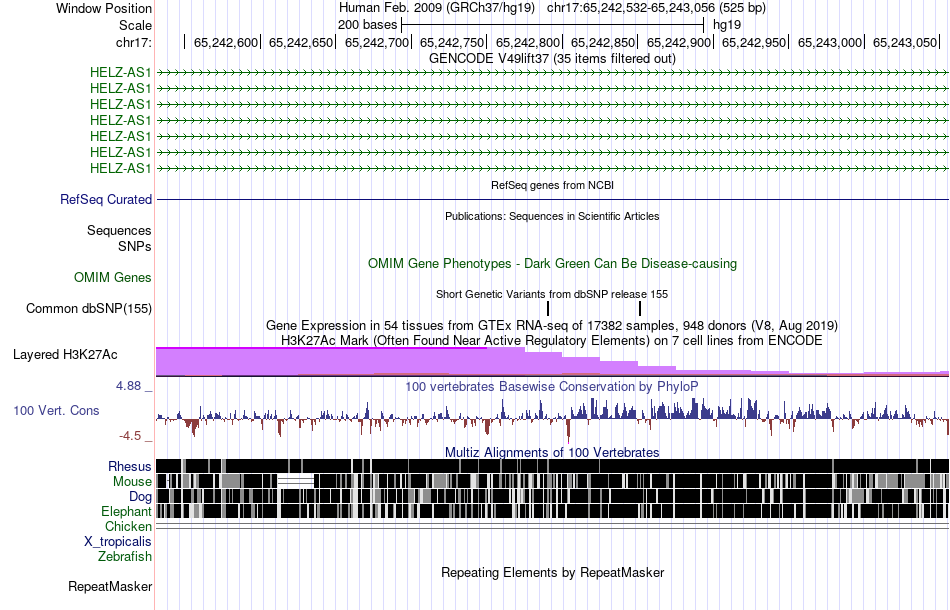This screenshot has width=950, height=610.
Task: Click the Zebrafish alignment label
Action: tap(125, 556)
